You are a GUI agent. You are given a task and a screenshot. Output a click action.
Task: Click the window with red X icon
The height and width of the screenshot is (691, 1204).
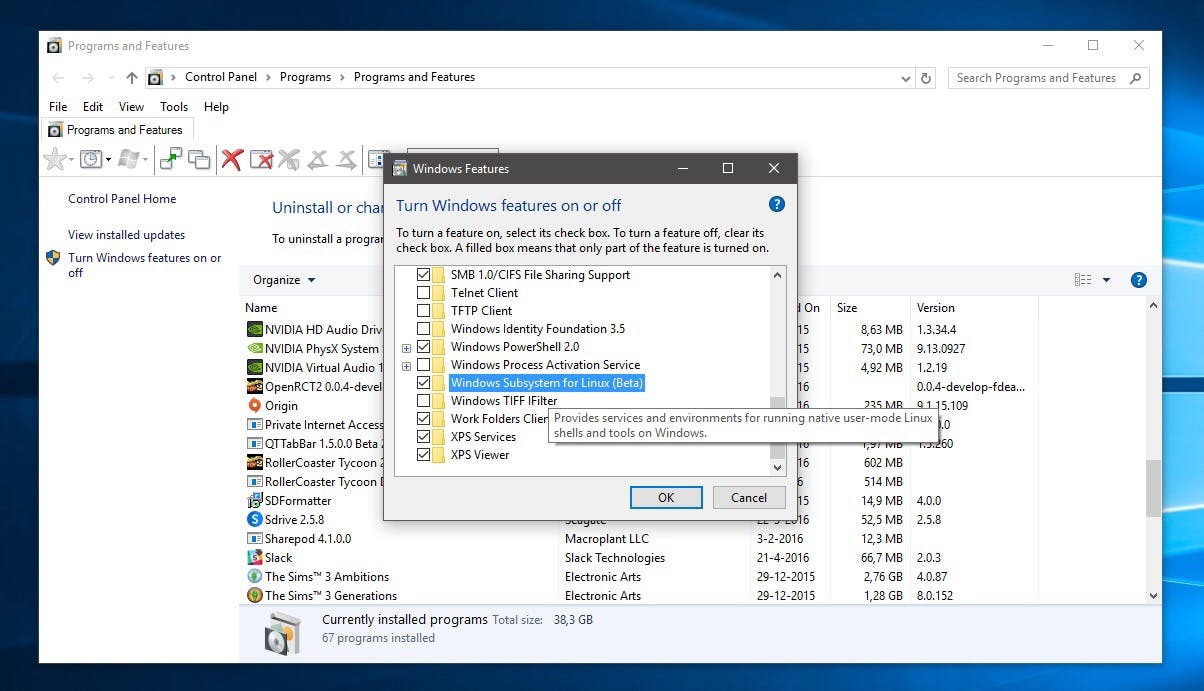point(261,159)
